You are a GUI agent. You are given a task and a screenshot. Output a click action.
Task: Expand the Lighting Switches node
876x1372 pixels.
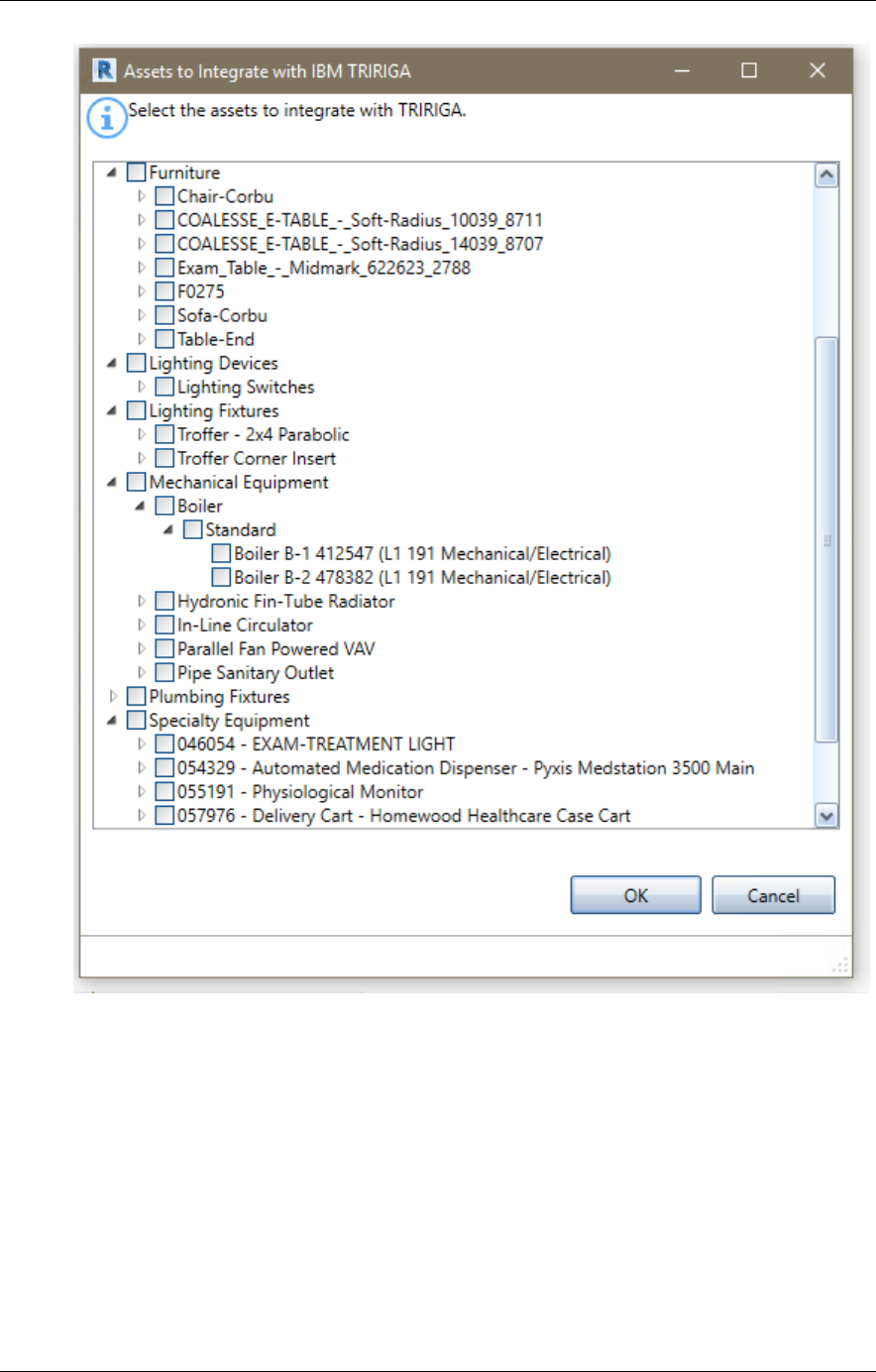pos(142,387)
